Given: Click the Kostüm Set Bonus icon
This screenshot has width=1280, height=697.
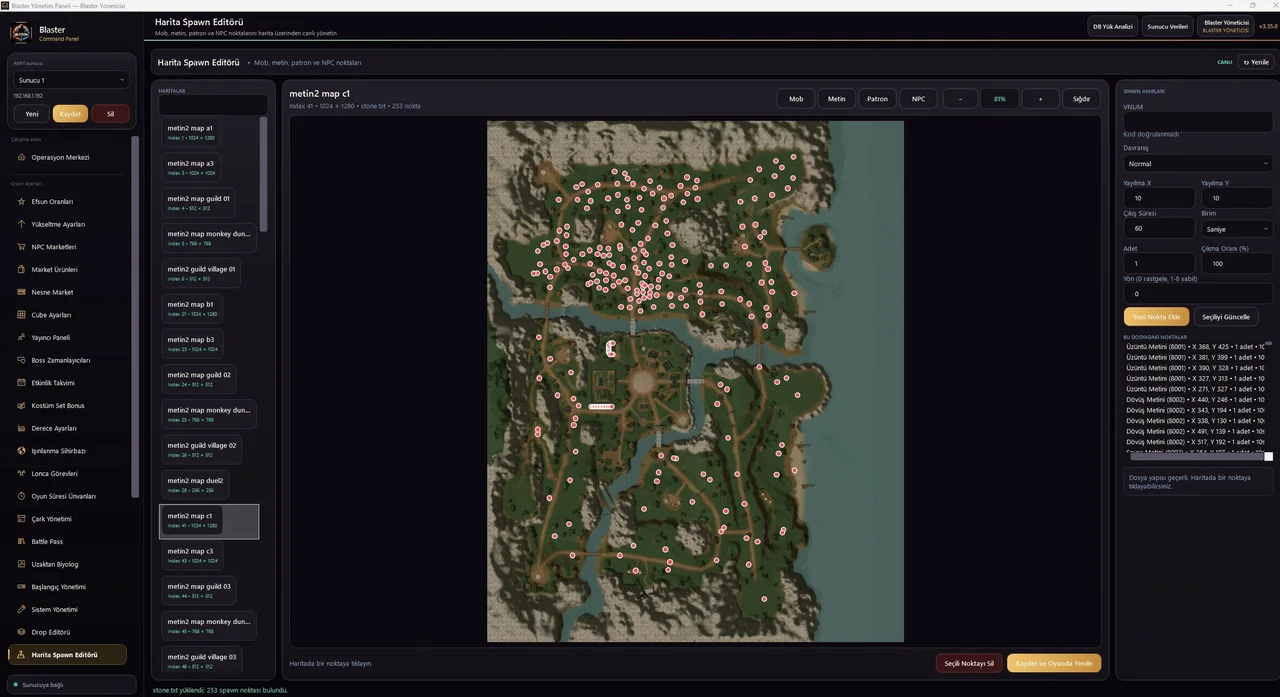Looking at the screenshot, I should point(21,405).
